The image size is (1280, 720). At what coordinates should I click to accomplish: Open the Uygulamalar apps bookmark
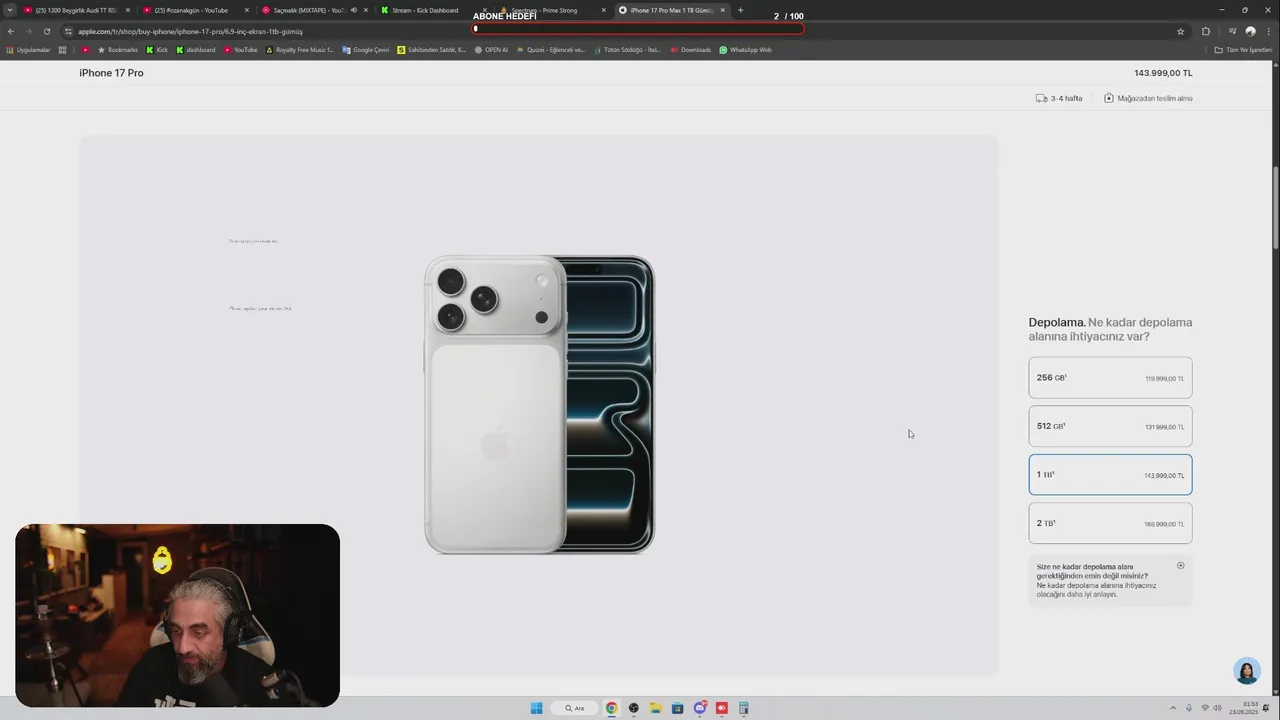coord(28,50)
